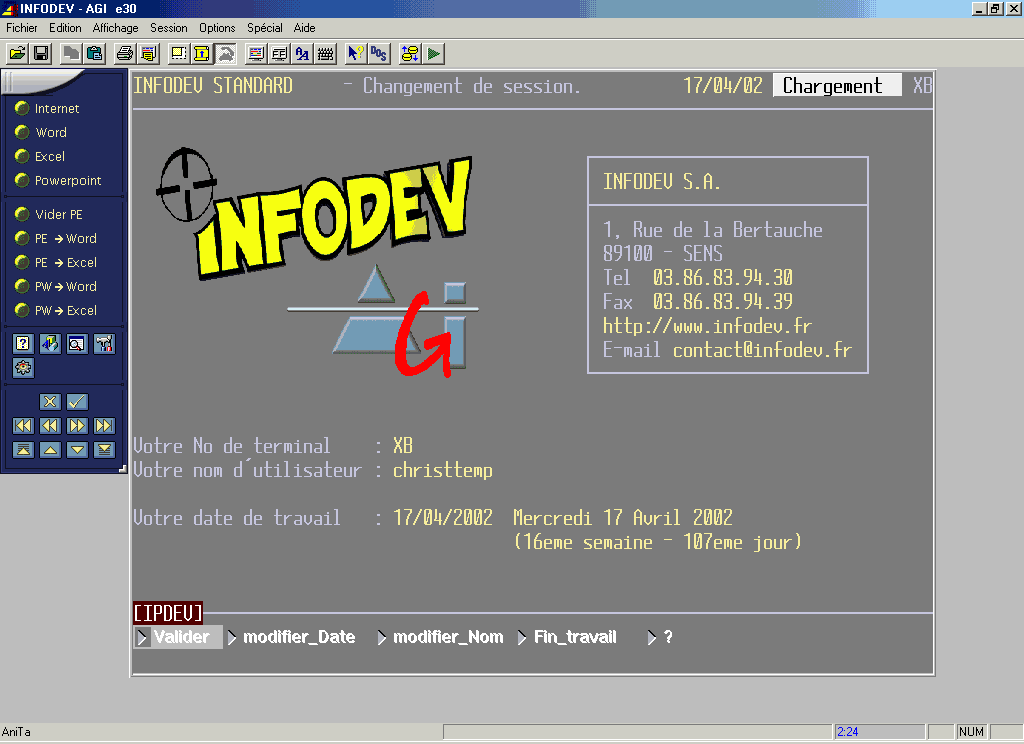Screen dimensions: 1024x744
Task: Open the Fichier menu
Action: [22, 28]
